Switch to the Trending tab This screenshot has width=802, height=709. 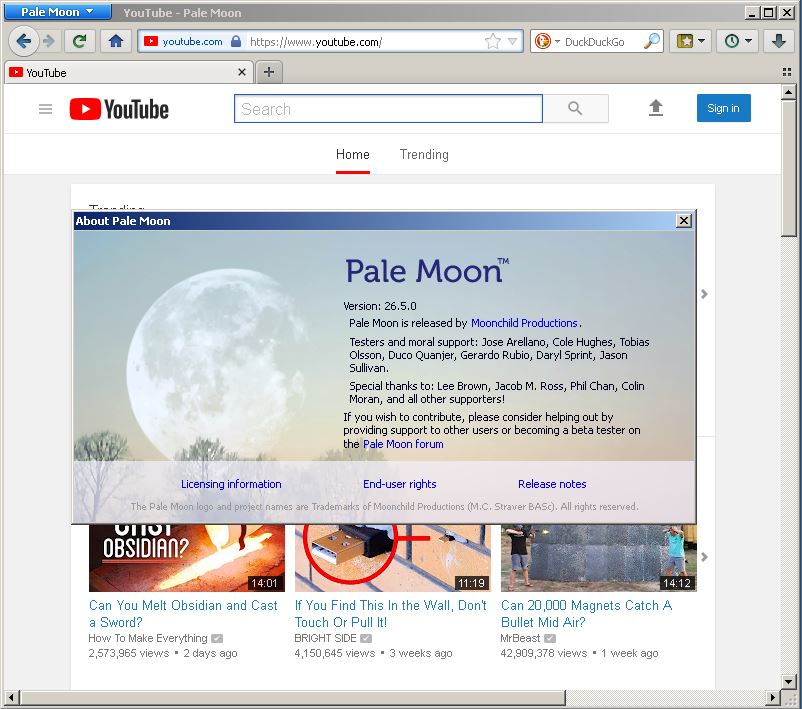(x=424, y=155)
